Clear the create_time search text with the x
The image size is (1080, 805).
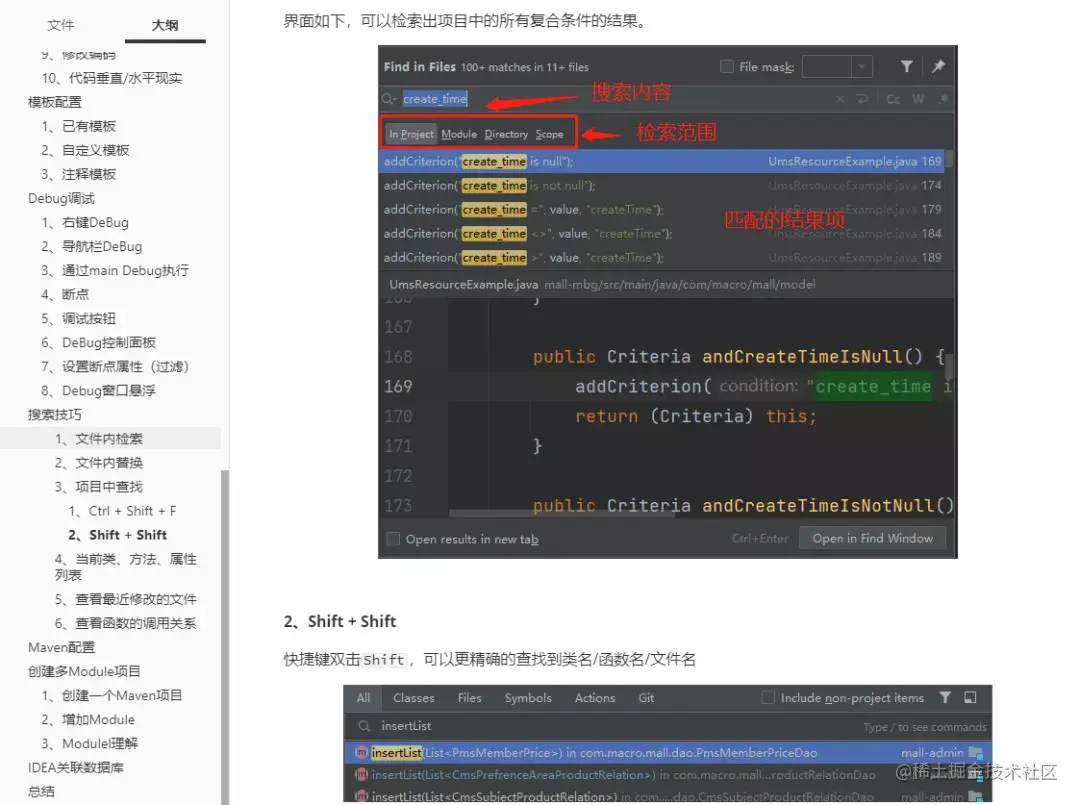pos(838,98)
